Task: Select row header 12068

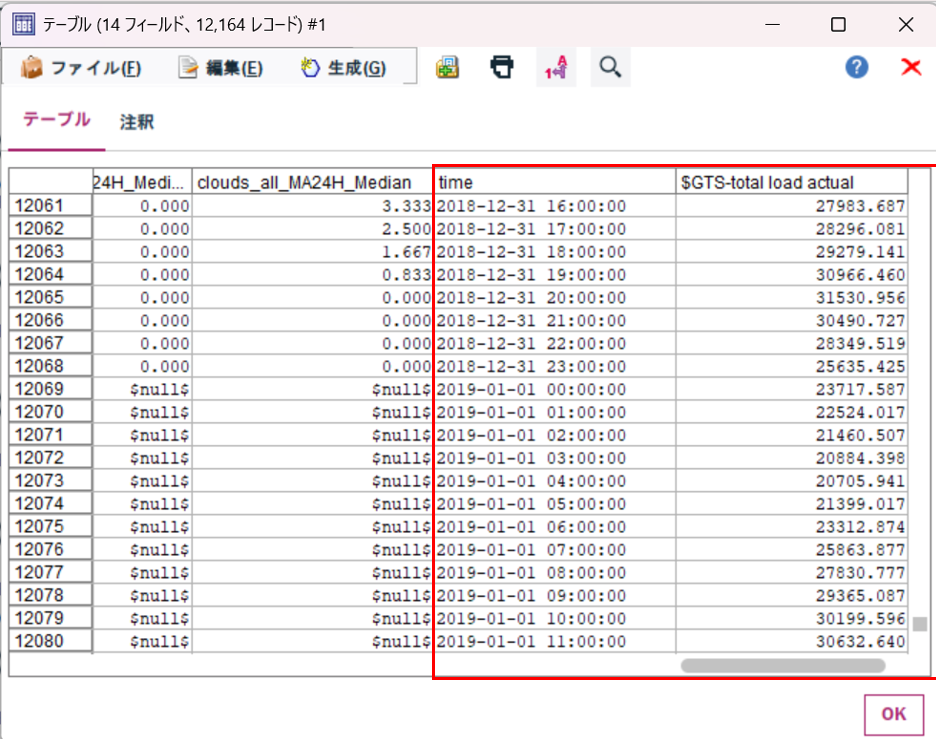Action: pos(51,366)
